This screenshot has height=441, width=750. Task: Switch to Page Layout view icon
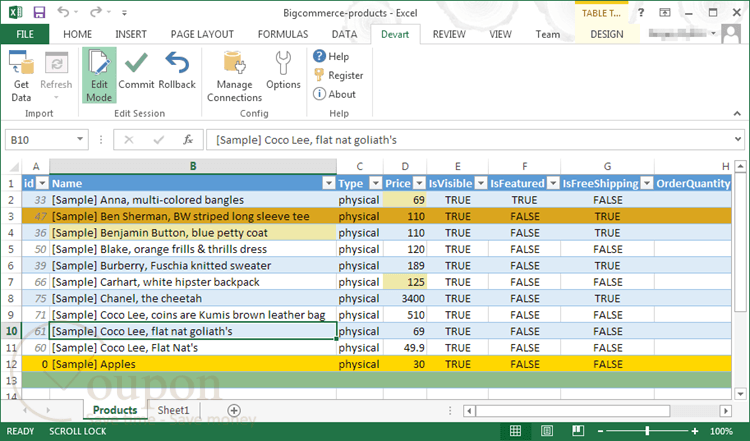tap(547, 431)
